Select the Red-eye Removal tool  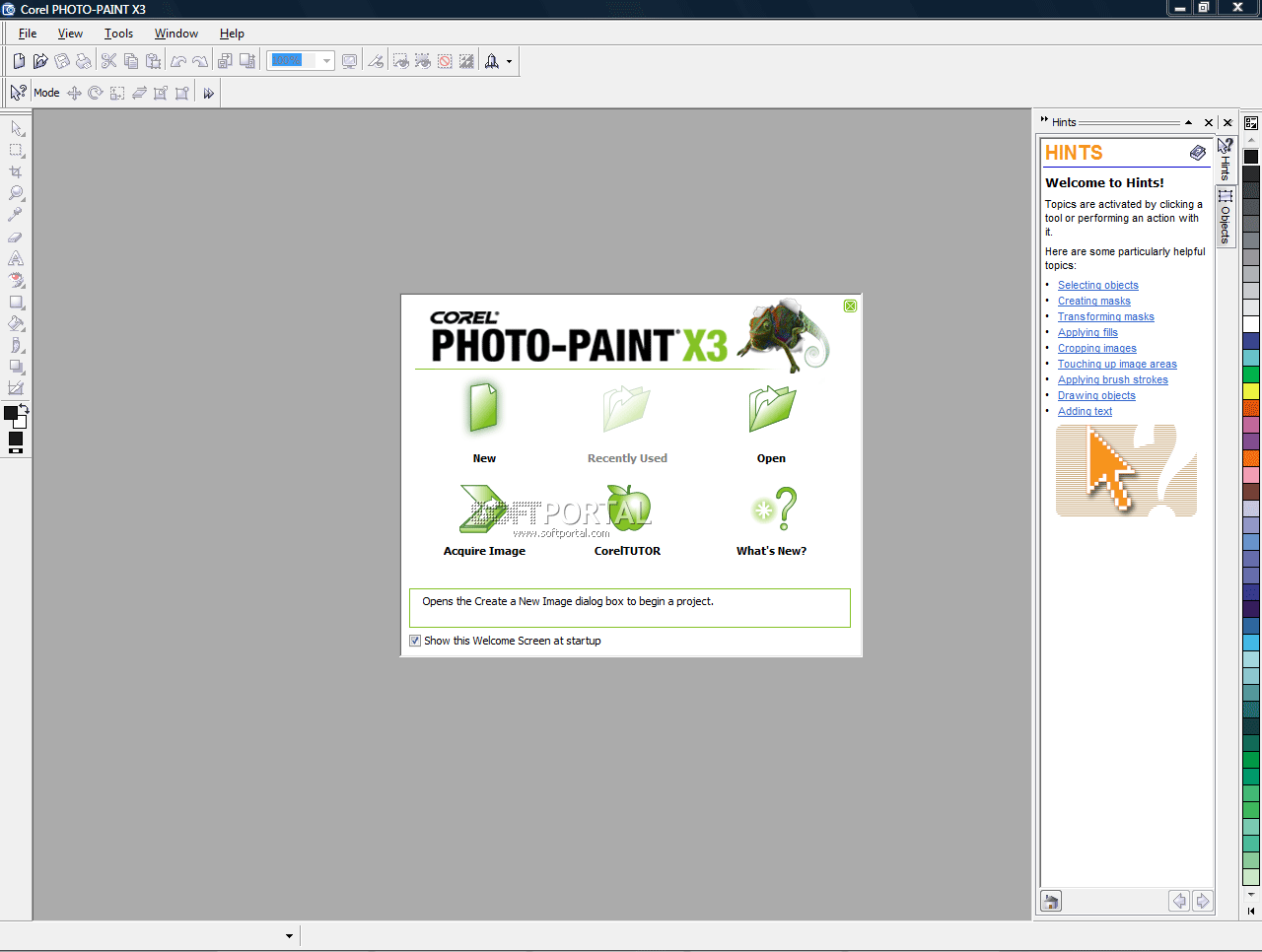[x=17, y=280]
